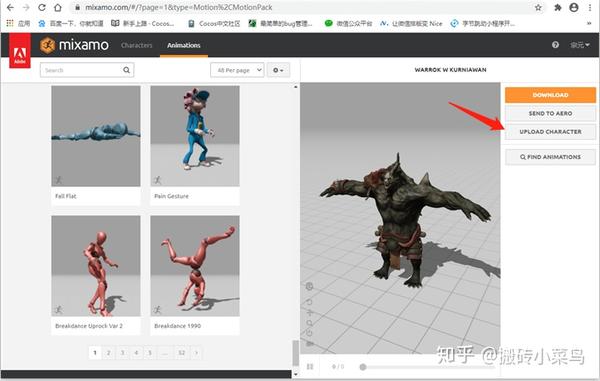Click the Find Animations button
The image size is (600, 381).
(x=550, y=157)
